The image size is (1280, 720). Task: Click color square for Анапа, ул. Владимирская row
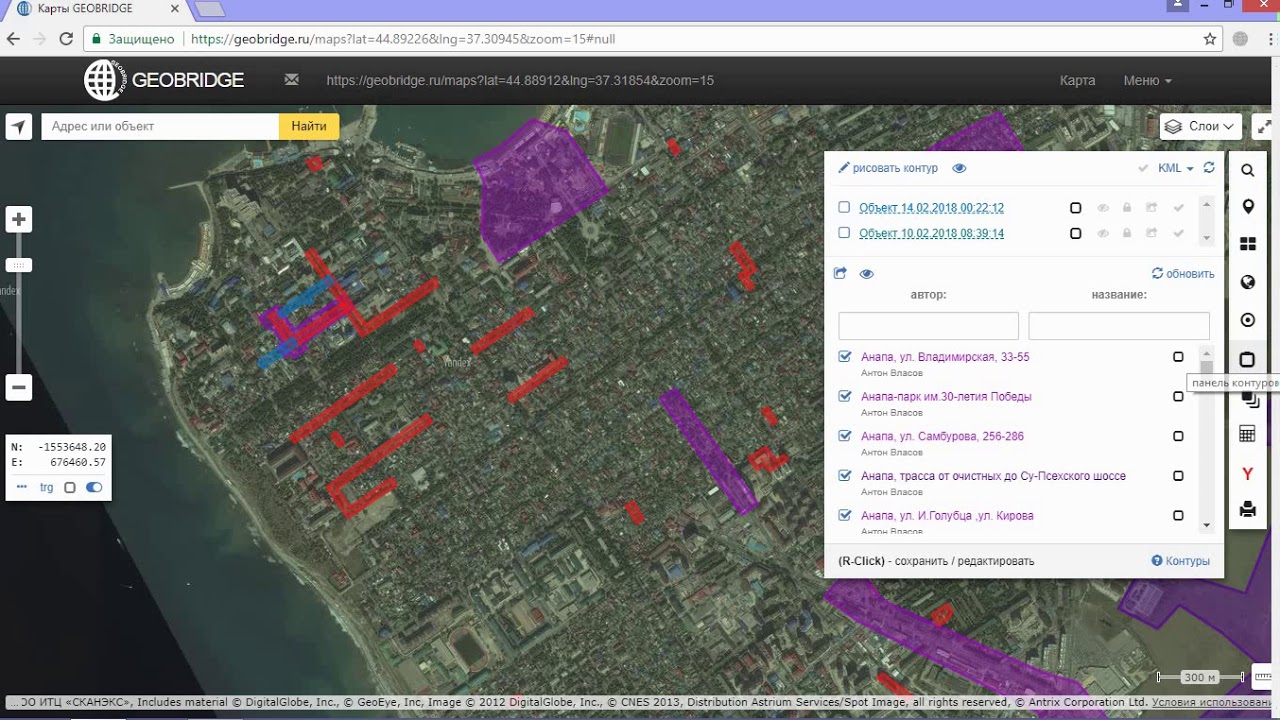click(x=1178, y=357)
